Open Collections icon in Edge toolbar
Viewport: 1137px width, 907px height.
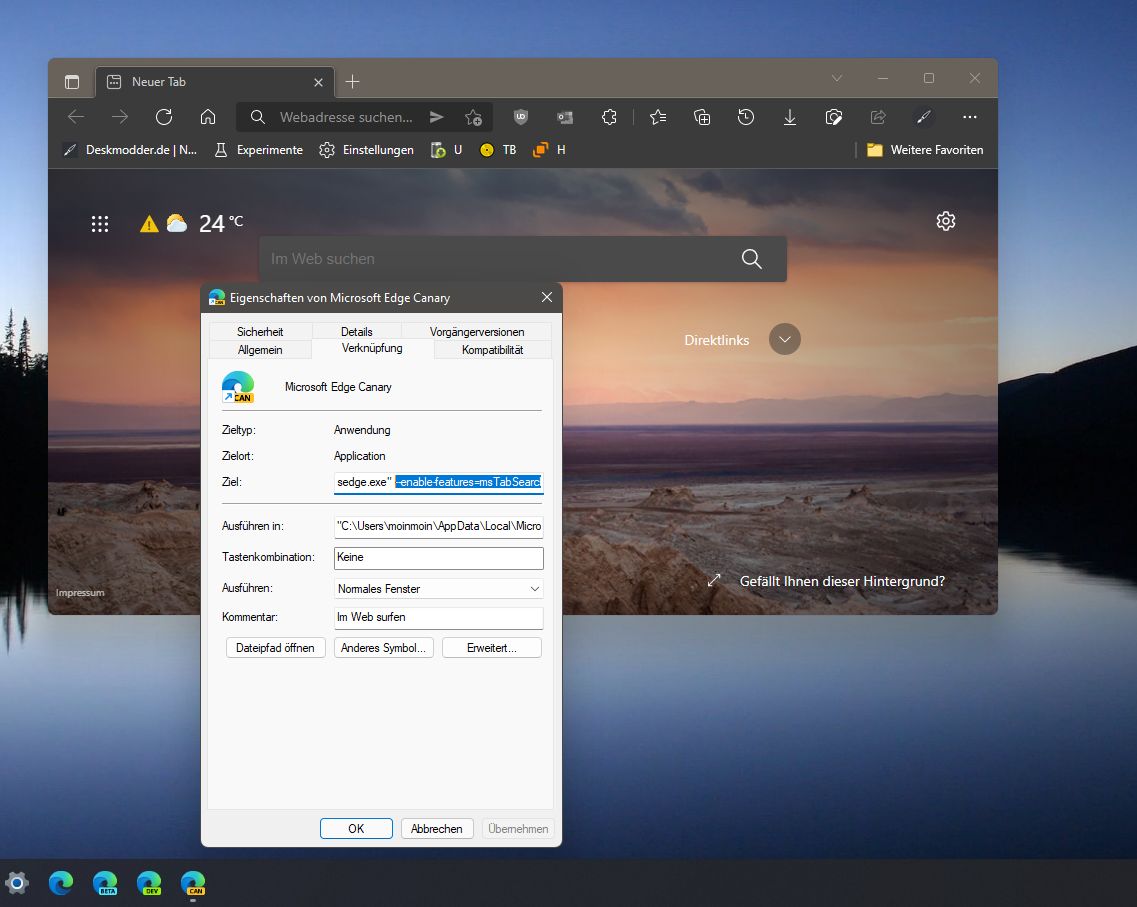click(702, 117)
